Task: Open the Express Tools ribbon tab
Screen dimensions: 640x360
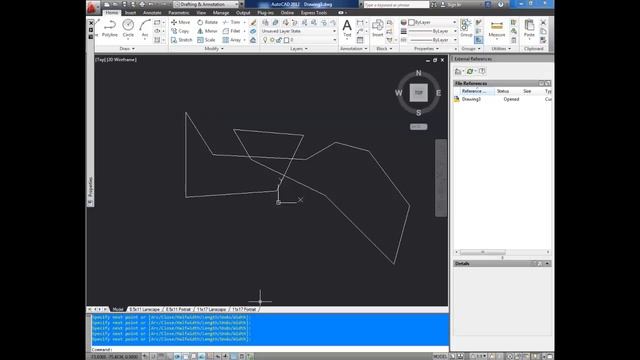Action: coord(314,13)
